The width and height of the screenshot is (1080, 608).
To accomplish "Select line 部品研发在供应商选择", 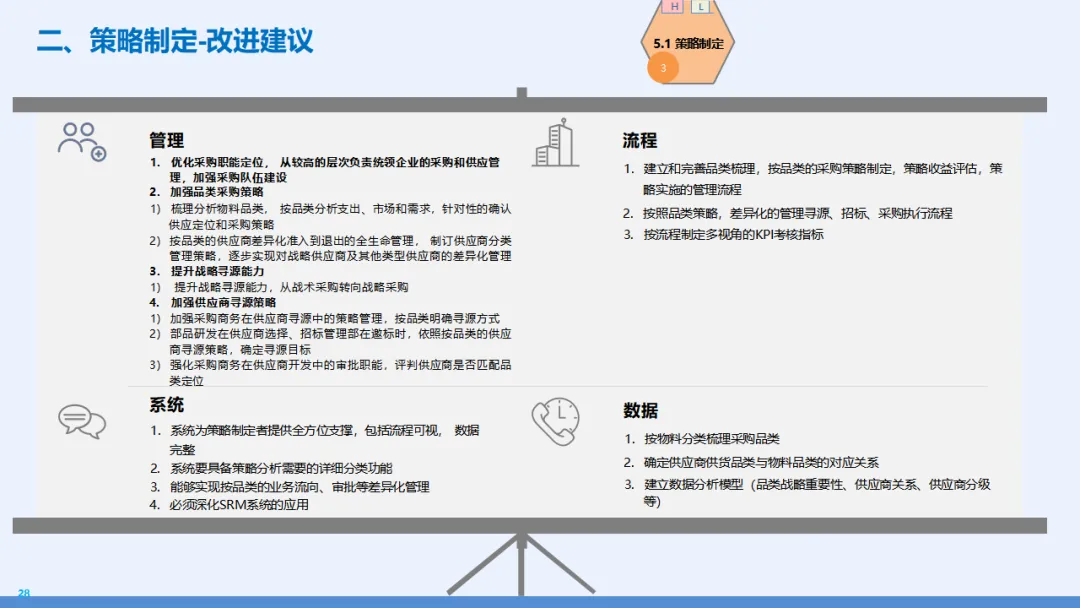I will 331,342.
